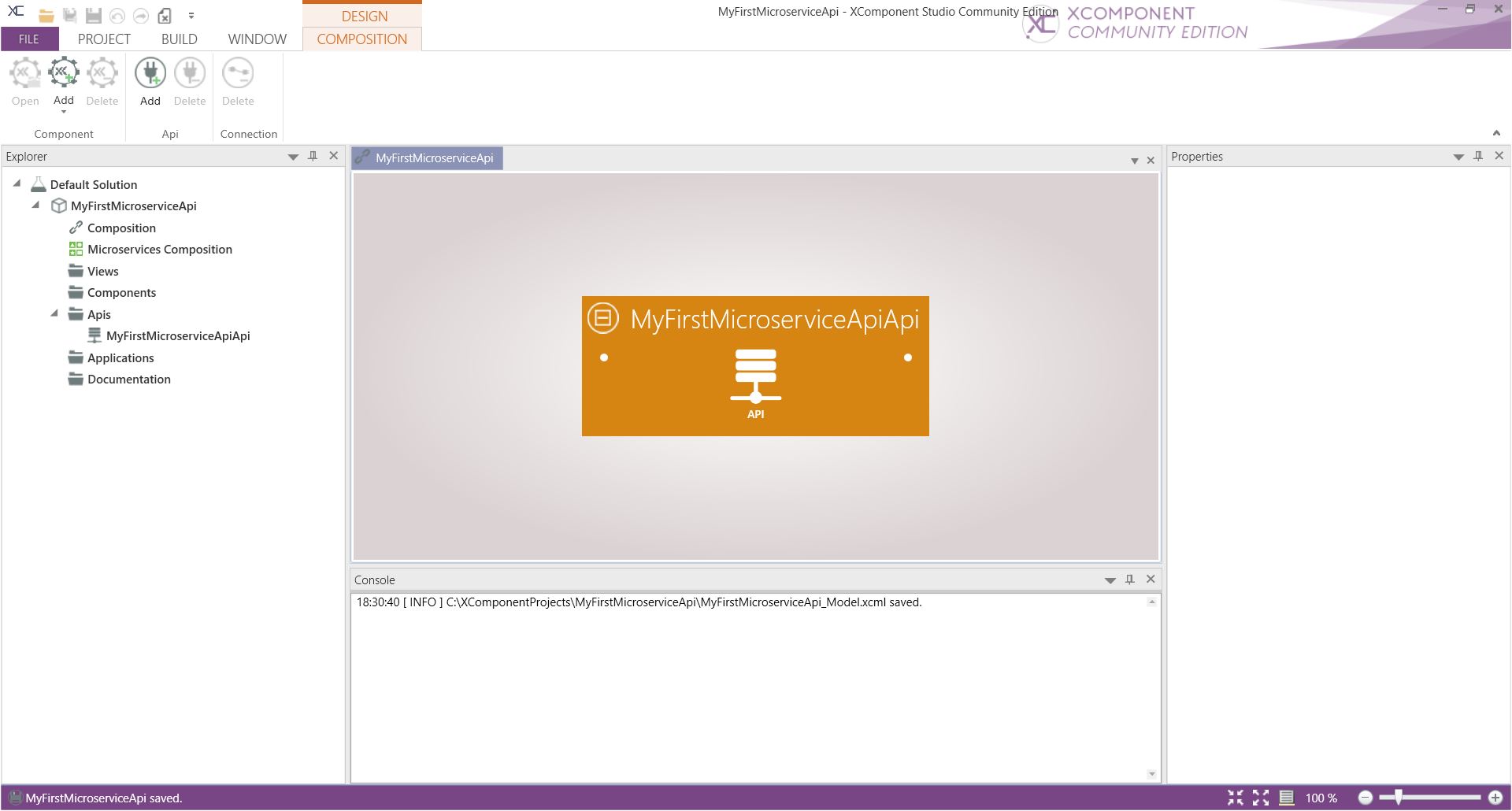
Task: Toggle the grid lines icon in status bar
Action: click(1287, 798)
